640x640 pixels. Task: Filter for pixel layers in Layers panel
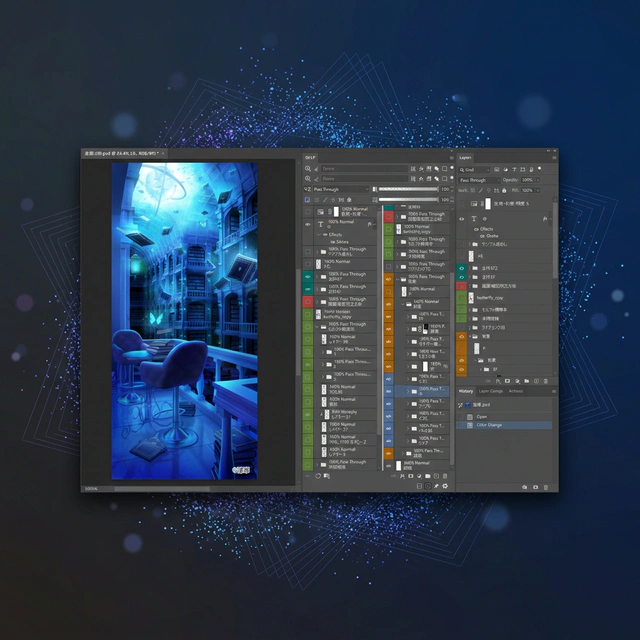(x=496, y=169)
